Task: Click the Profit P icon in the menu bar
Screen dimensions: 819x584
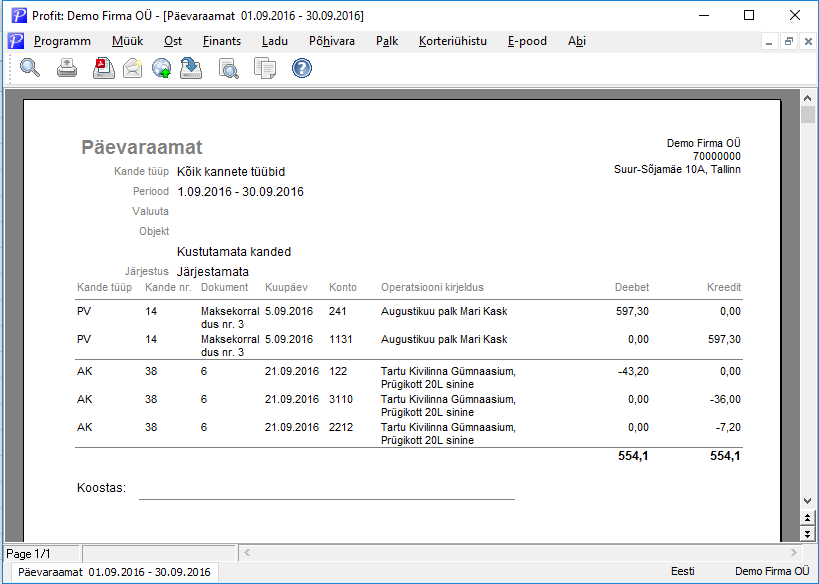Action: click(x=16, y=41)
